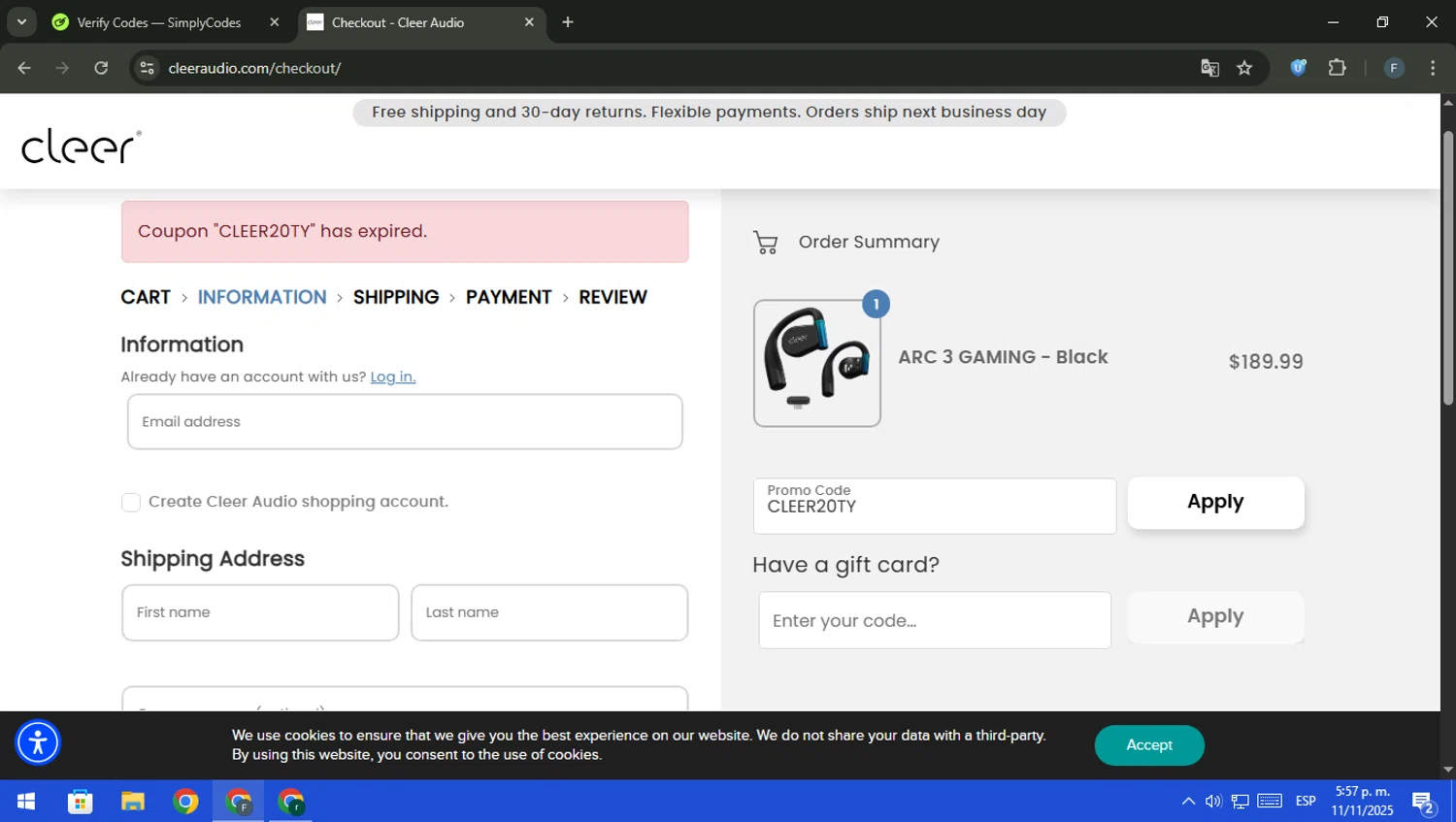Click the browser back arrow
The width and height of the screenshot is (1456, 822).
pos(24,68)
